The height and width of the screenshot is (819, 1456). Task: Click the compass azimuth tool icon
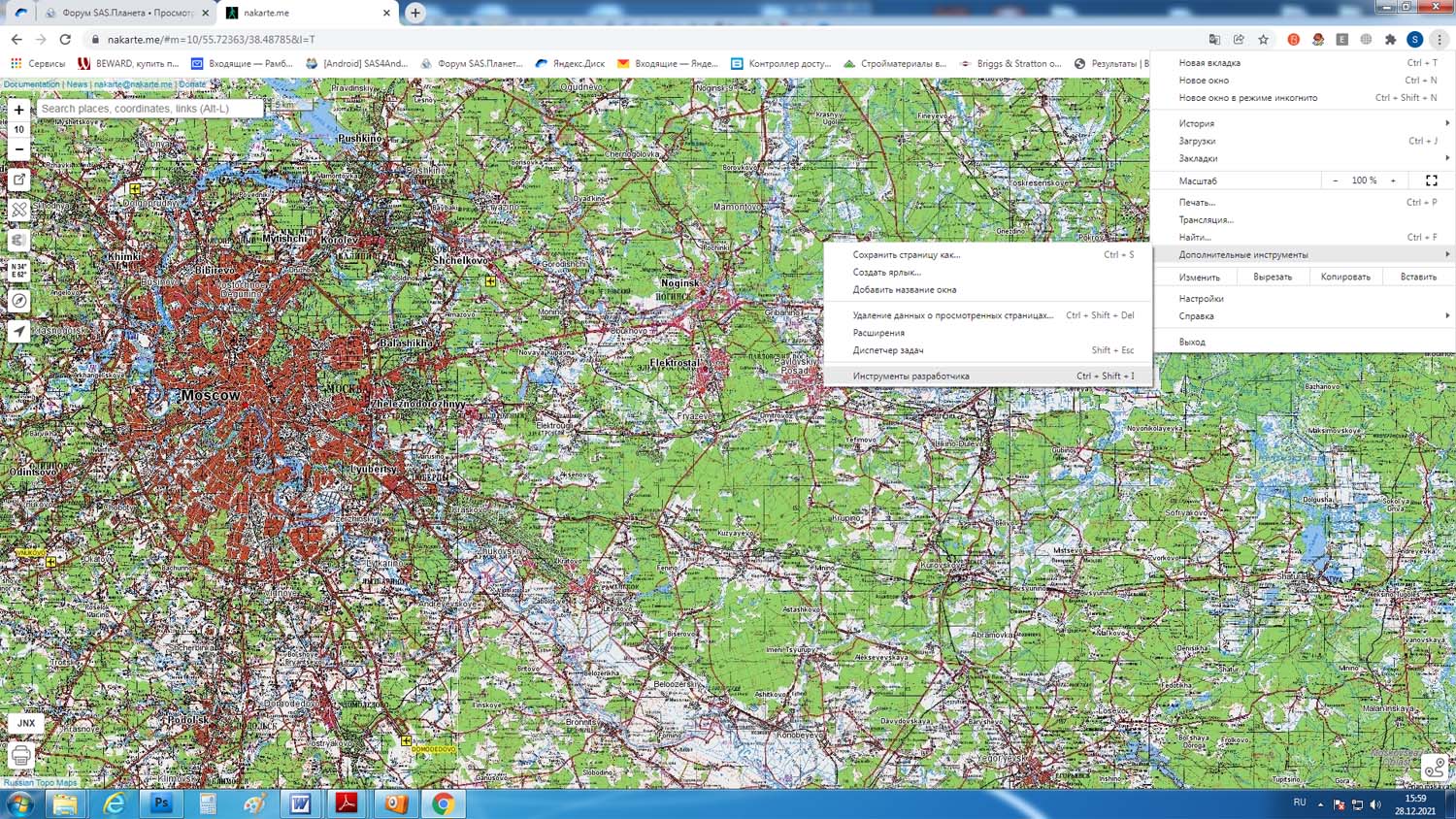(x=18, y=301)
